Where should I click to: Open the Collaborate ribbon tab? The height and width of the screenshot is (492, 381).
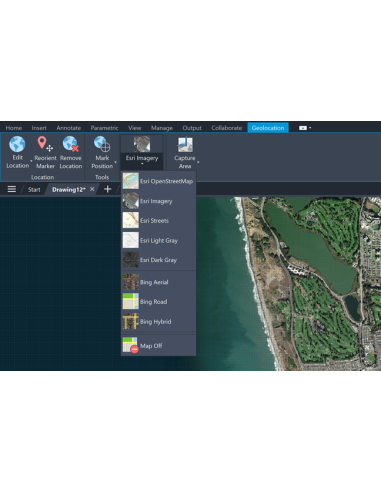point(227,128)
